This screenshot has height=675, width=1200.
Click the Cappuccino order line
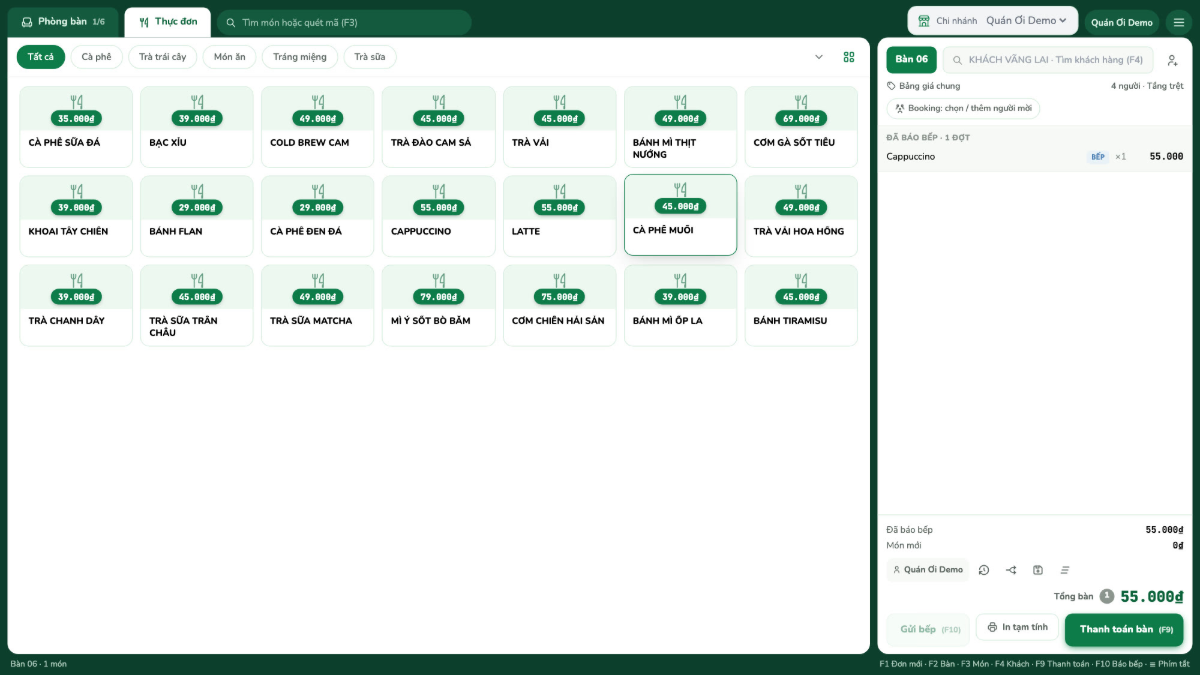click(x=1034, y=157)
